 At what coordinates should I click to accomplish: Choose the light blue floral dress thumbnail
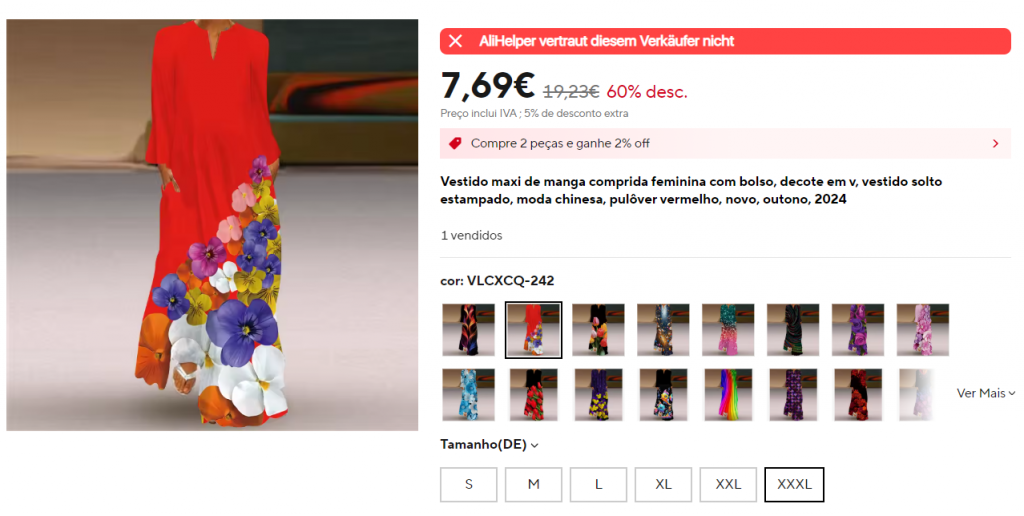tap(468, 395)
